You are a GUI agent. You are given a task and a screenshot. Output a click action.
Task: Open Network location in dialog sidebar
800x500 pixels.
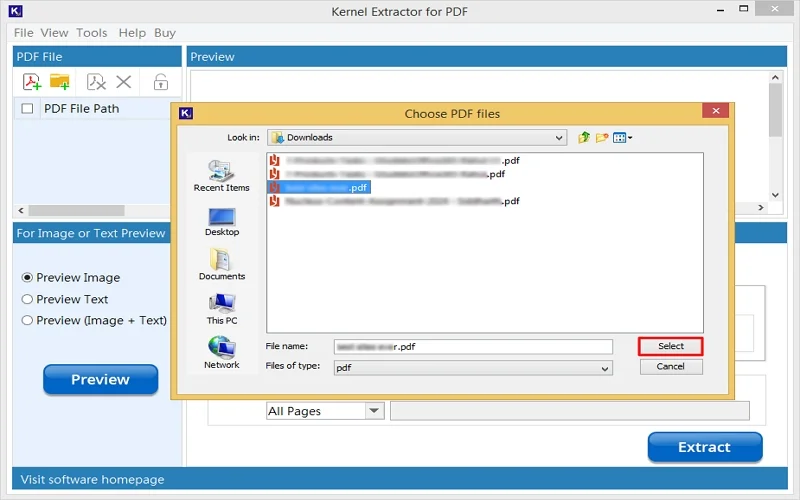tap(221, 353)
